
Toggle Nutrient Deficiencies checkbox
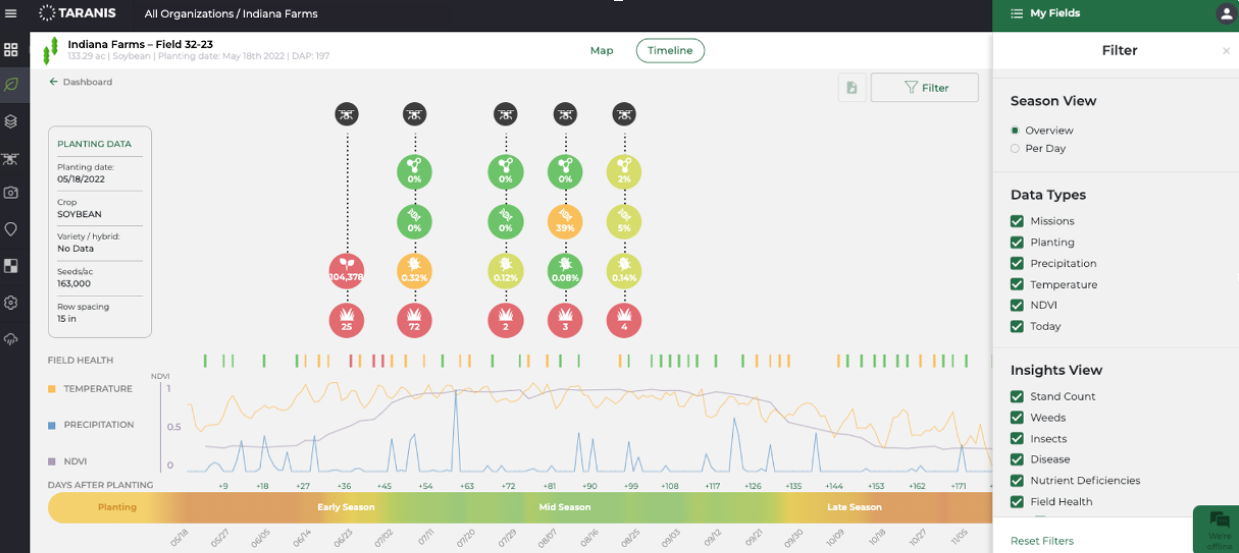click(1017, 480)
